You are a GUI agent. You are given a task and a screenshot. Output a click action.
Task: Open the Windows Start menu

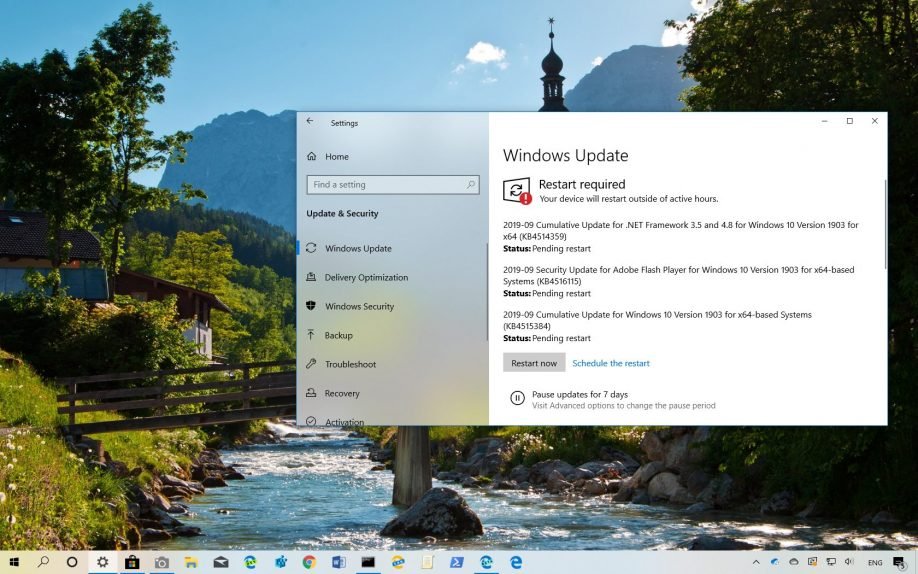(14, 562)
